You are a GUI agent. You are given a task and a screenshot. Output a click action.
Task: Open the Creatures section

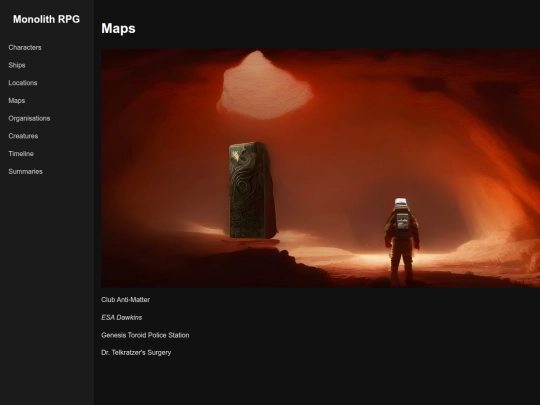(x=23, y=136)
